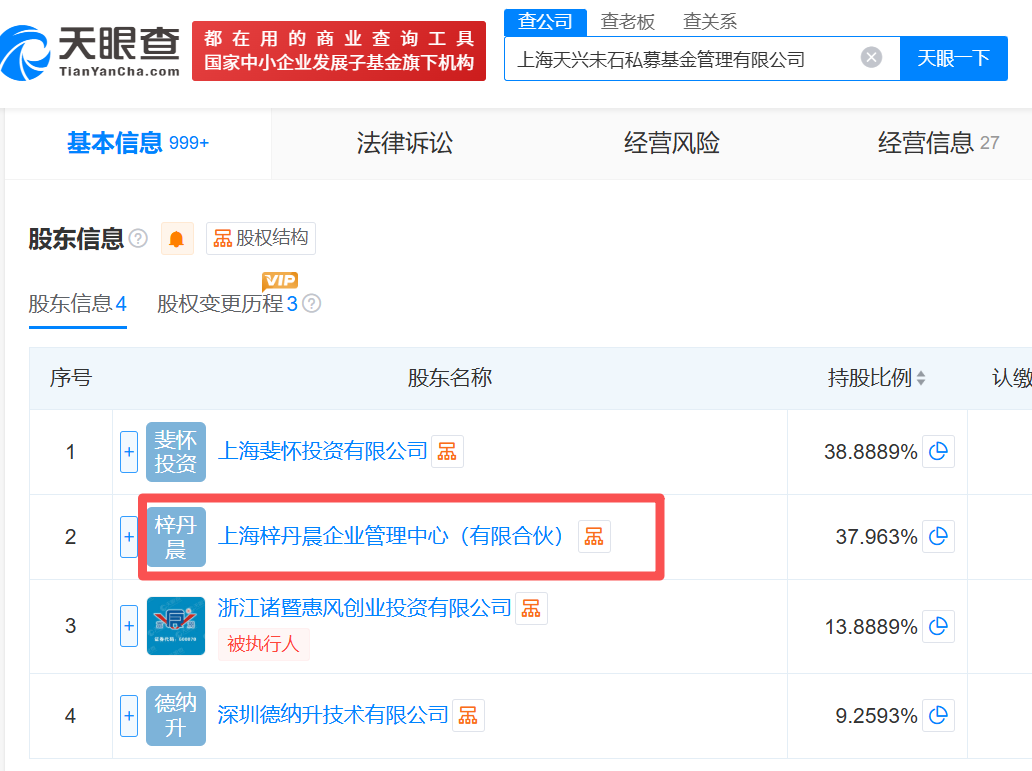Viewport: 1032px width, 771px height.
Task: Switch to the 查老板 search tab
Action: pos(627,22)
